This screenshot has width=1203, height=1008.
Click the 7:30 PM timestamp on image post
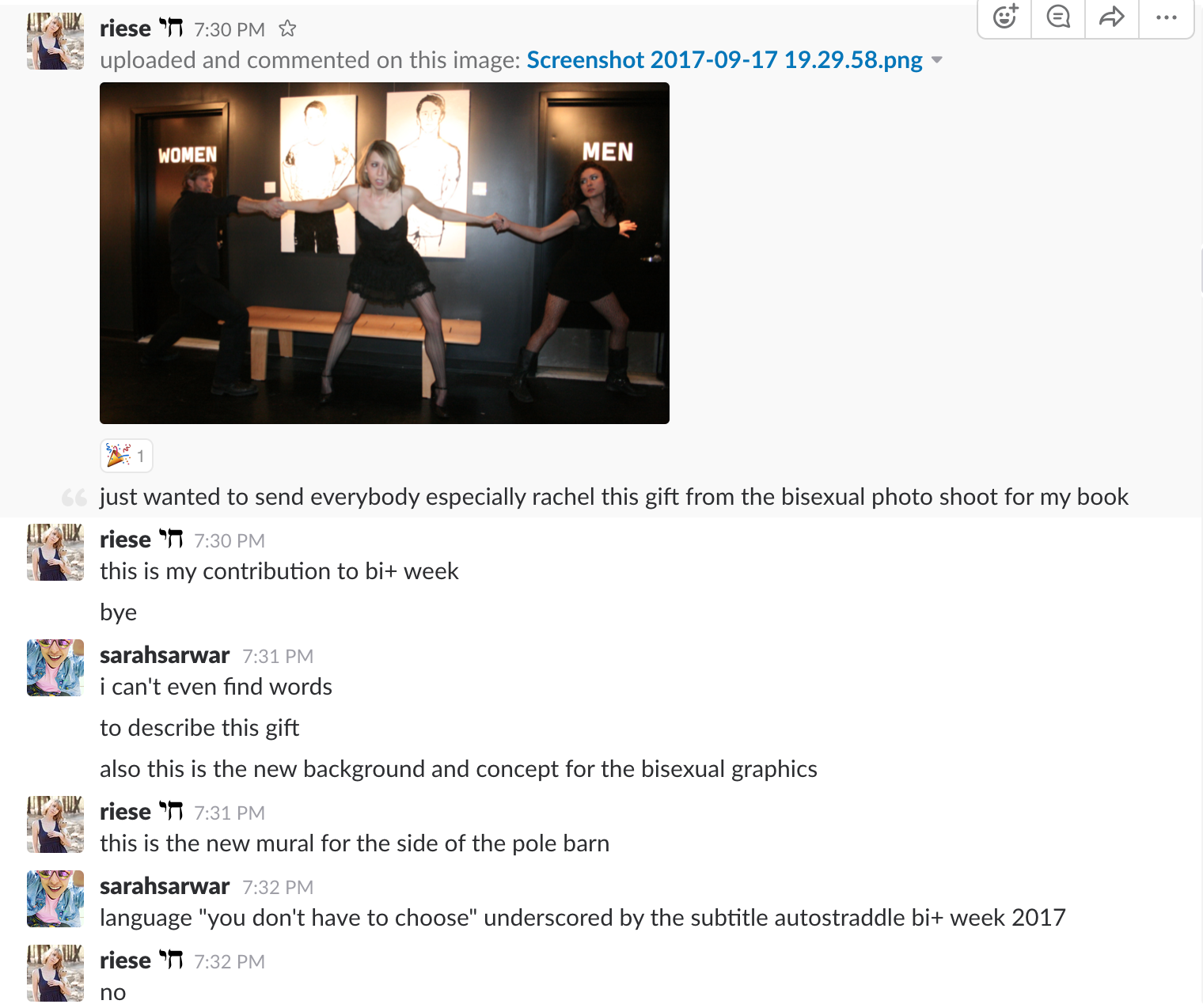(x=230, y=30)
